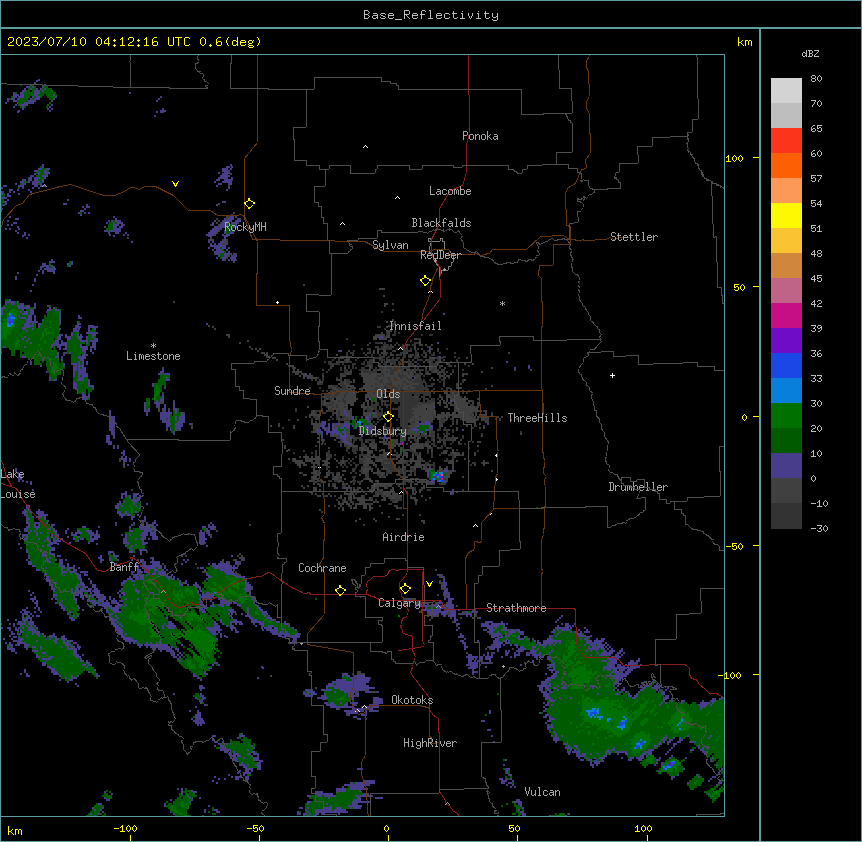862x842 pixels.
Task: Click the light blue 30-33 dBZ swatch
Action: 786,390
